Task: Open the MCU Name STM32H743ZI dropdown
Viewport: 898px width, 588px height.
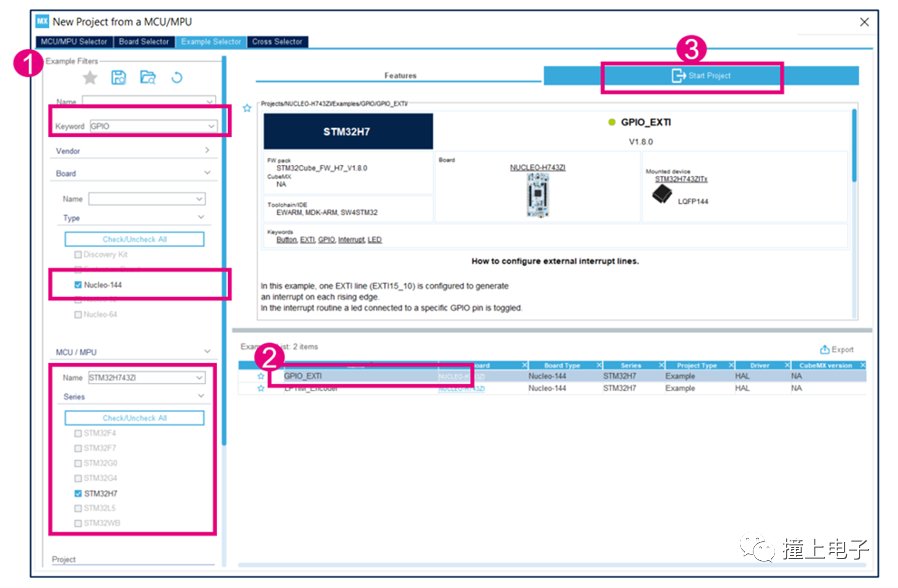Action: (x=199, y=378)
